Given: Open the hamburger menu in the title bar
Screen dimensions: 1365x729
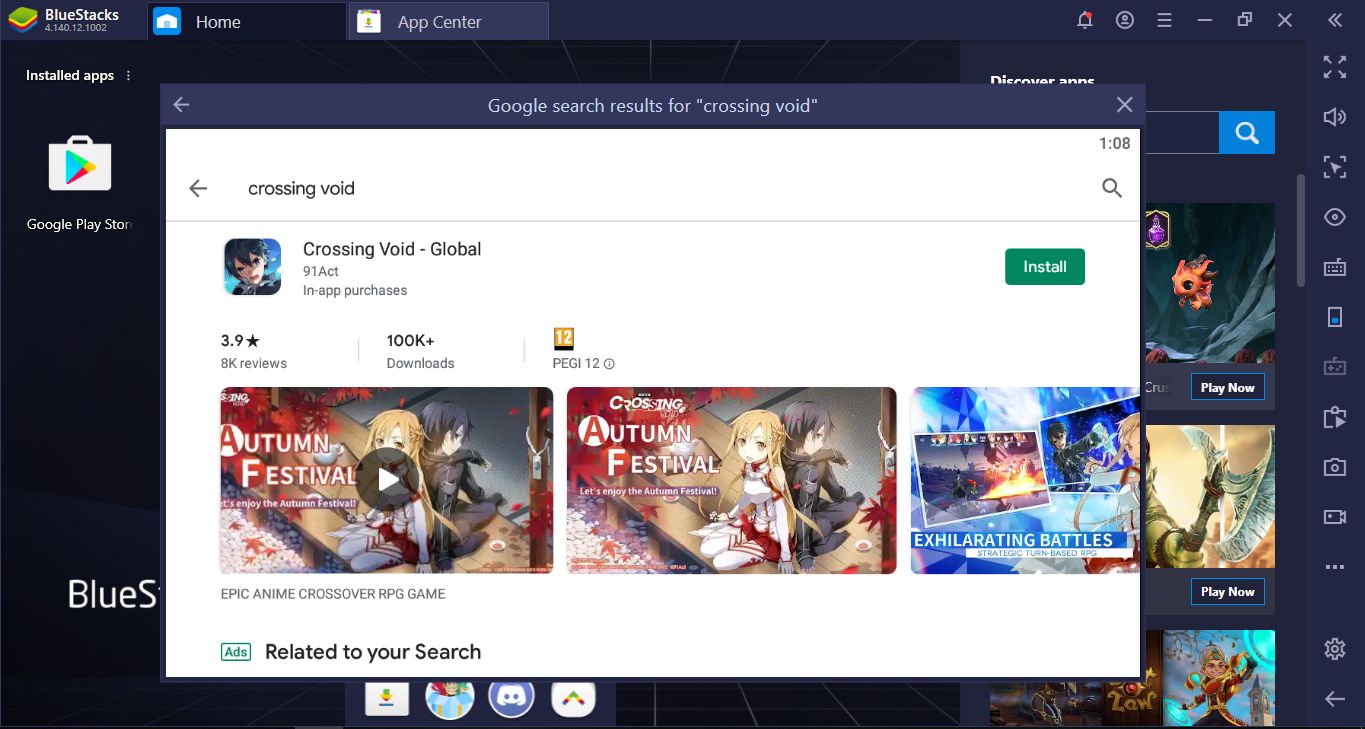Looking at the screenshot, I should [x=1164, y=20].
